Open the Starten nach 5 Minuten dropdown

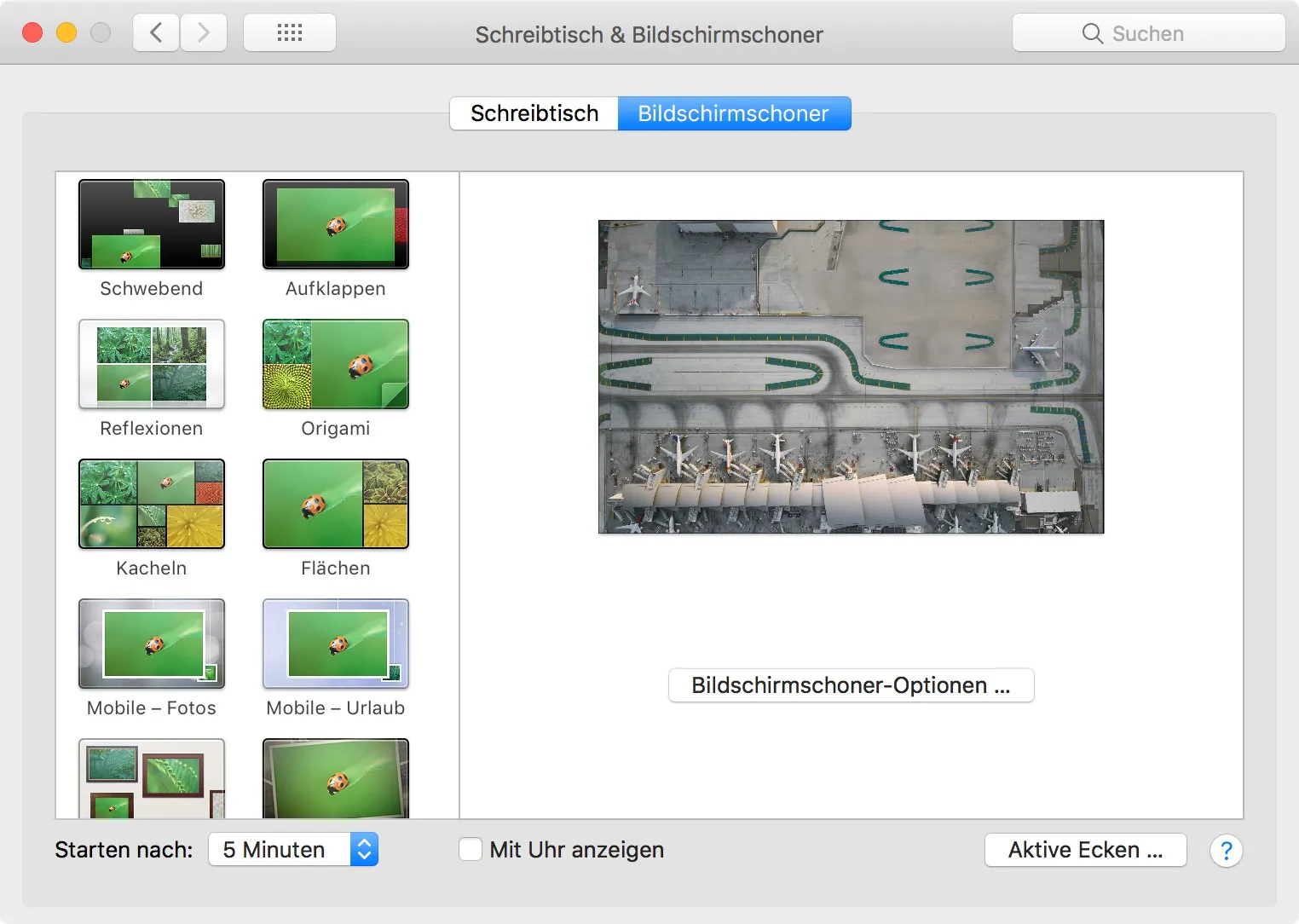[x=293, y=850]
